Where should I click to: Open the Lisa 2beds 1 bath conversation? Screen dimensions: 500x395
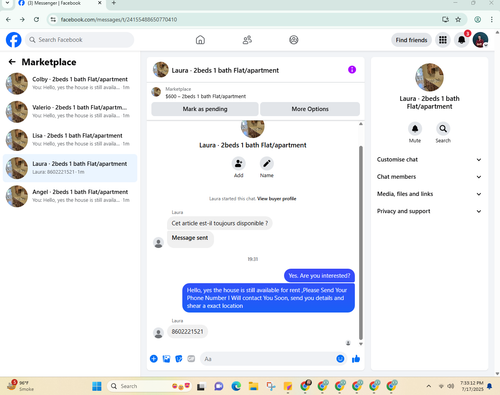click(70, 140)
